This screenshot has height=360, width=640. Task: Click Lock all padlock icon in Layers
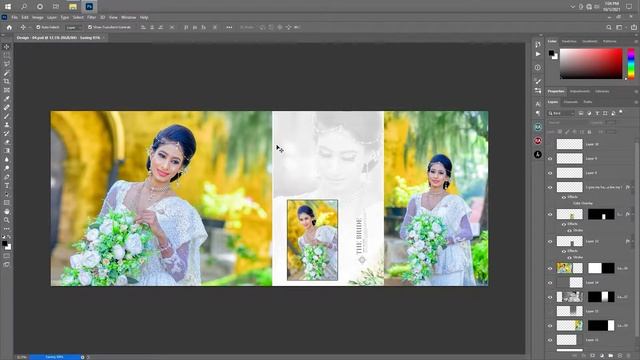coord(589,132)
